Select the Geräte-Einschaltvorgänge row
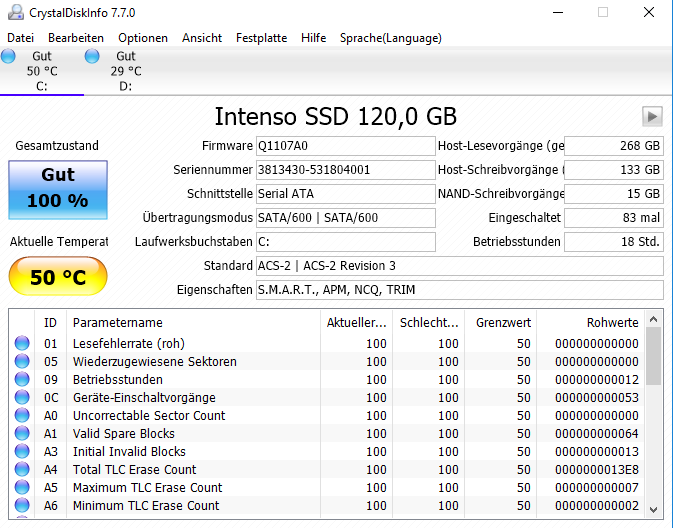Image resolution: width=673 pixels, height=528 pixels. point(326,398)
